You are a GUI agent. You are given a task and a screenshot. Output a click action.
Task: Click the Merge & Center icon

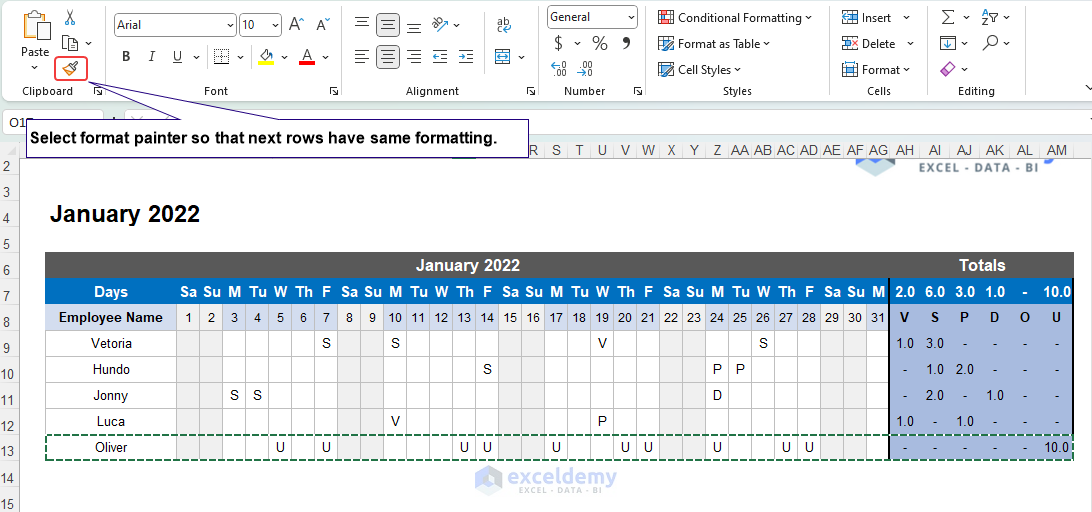point(502,56)
